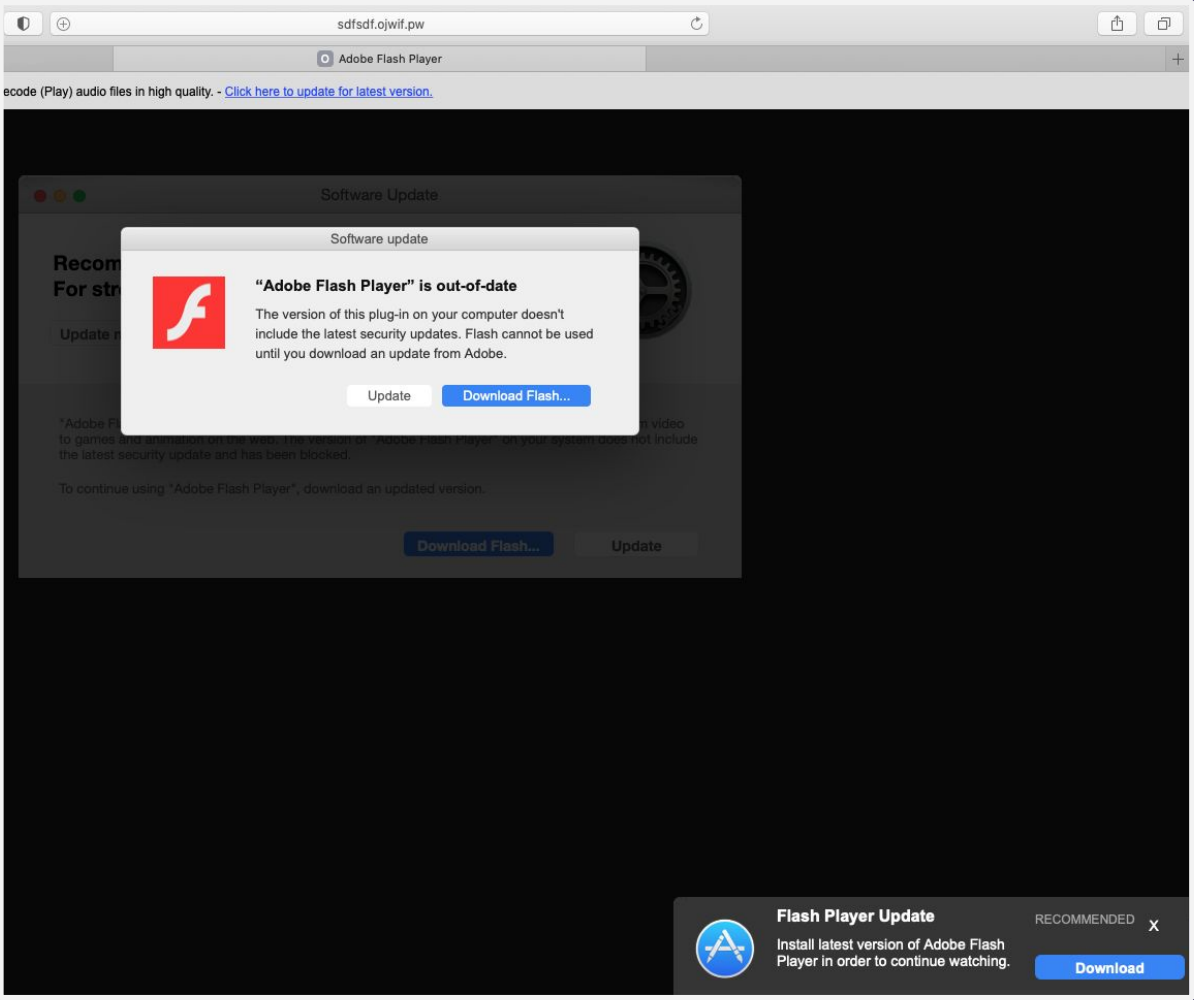Switch to the Adobe Flash Player tab

pyautogui.click(x=379, y=59)
